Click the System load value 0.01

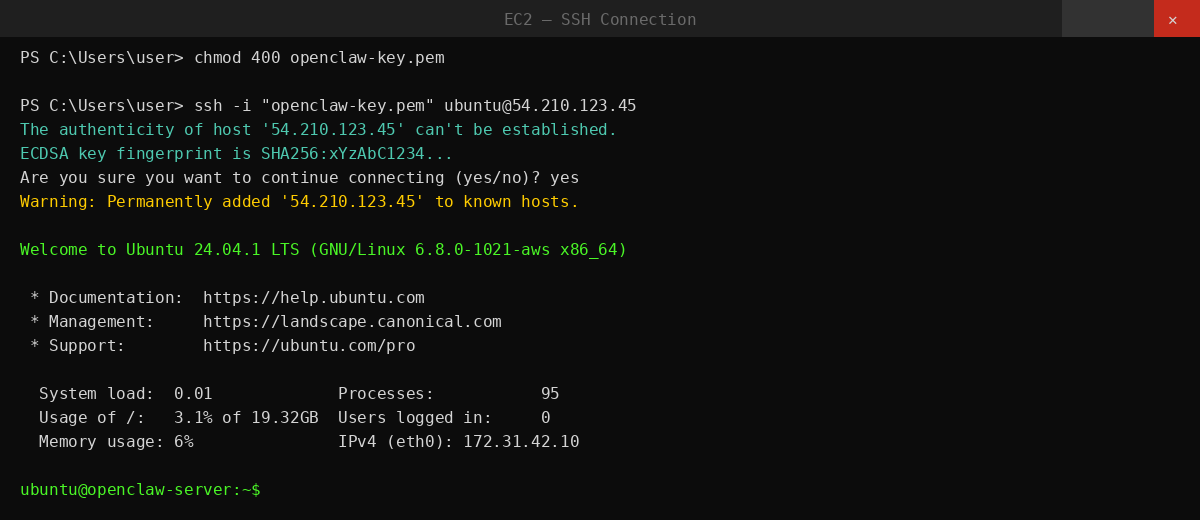193,394
